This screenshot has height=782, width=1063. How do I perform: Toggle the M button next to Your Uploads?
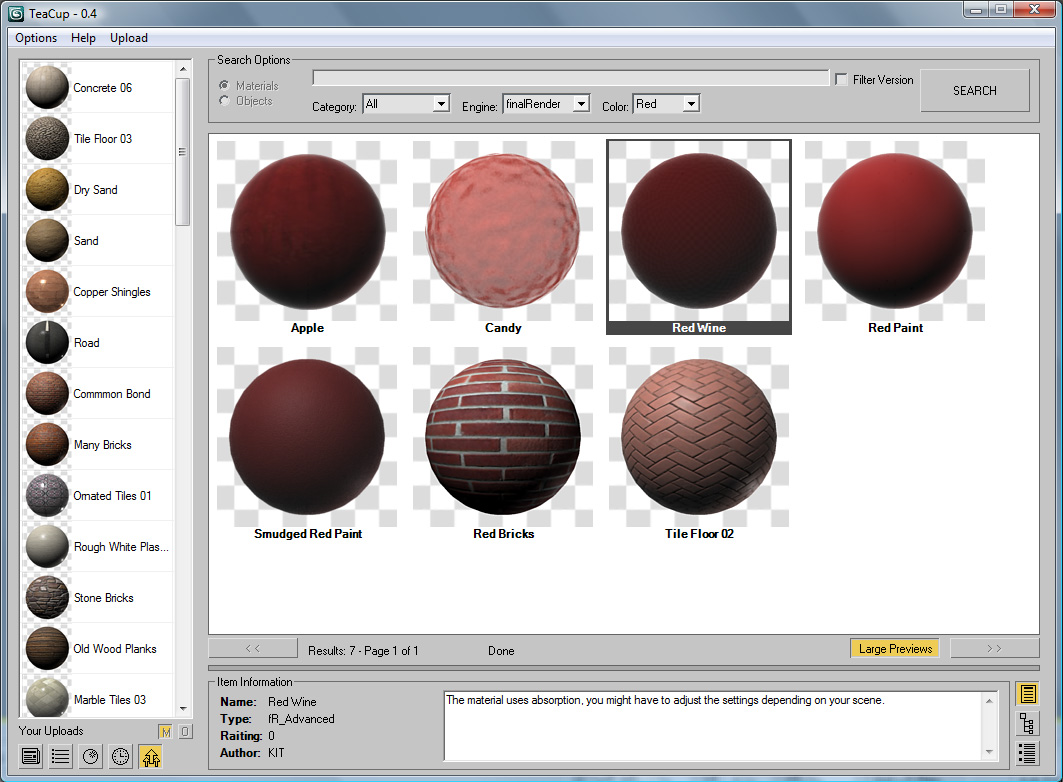coord(165,732)
